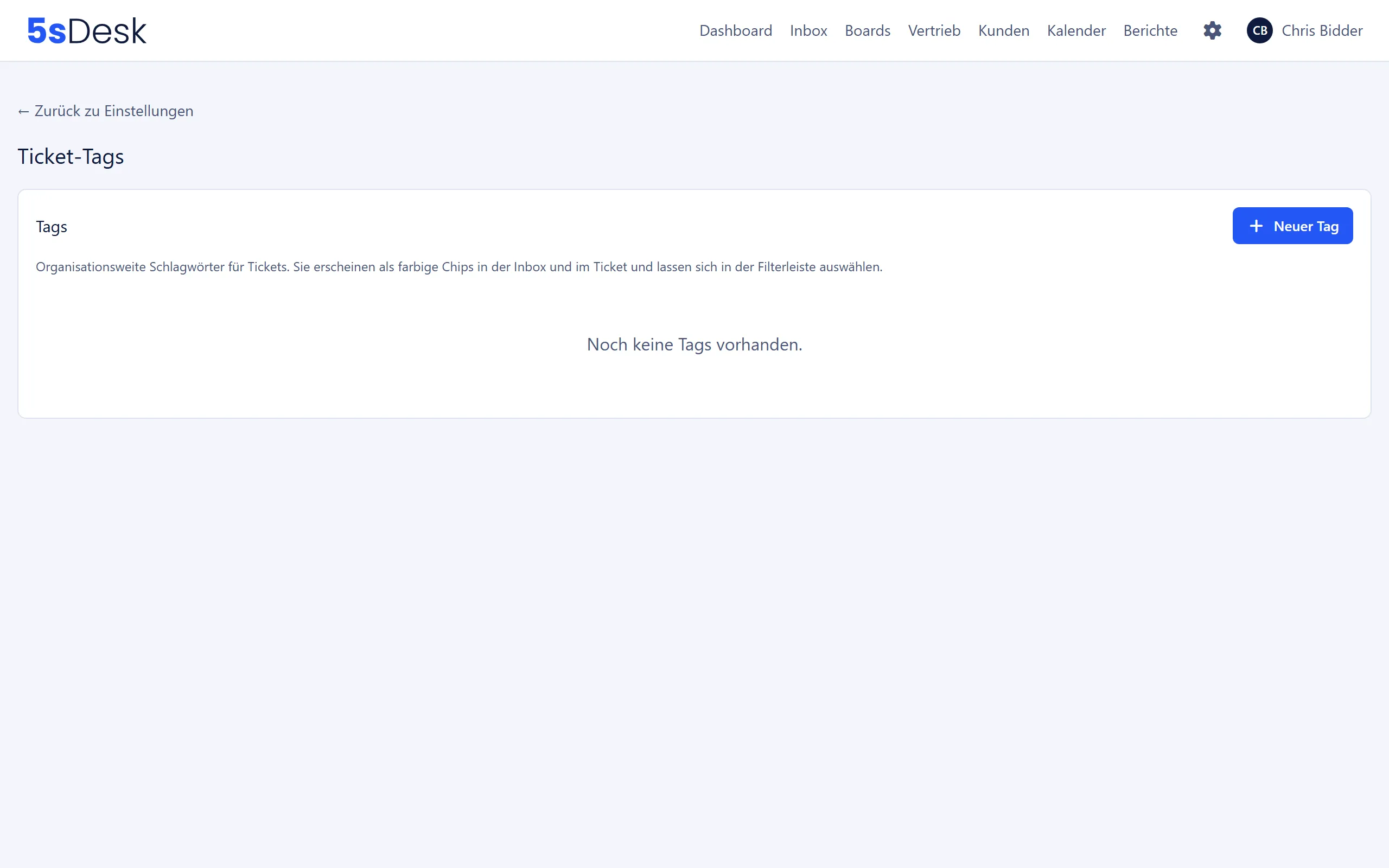Switch to the Vertrieb section

click(934, 30)
